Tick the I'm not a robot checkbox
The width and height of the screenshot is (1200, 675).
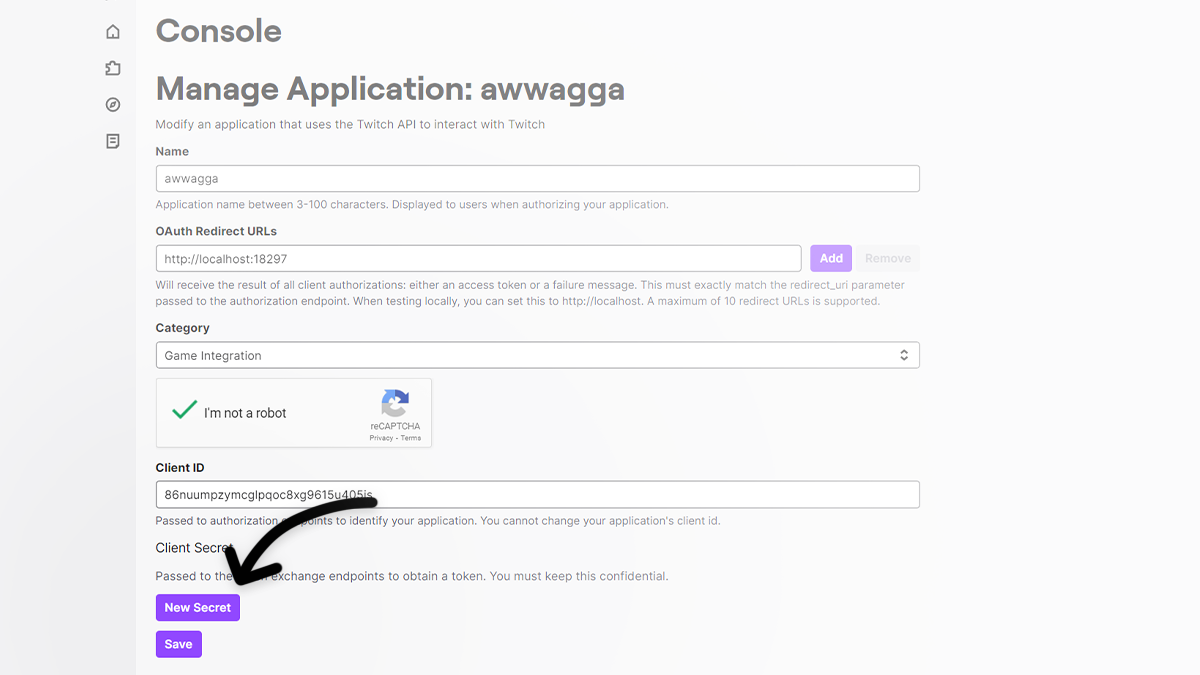(x=184, y=410)
